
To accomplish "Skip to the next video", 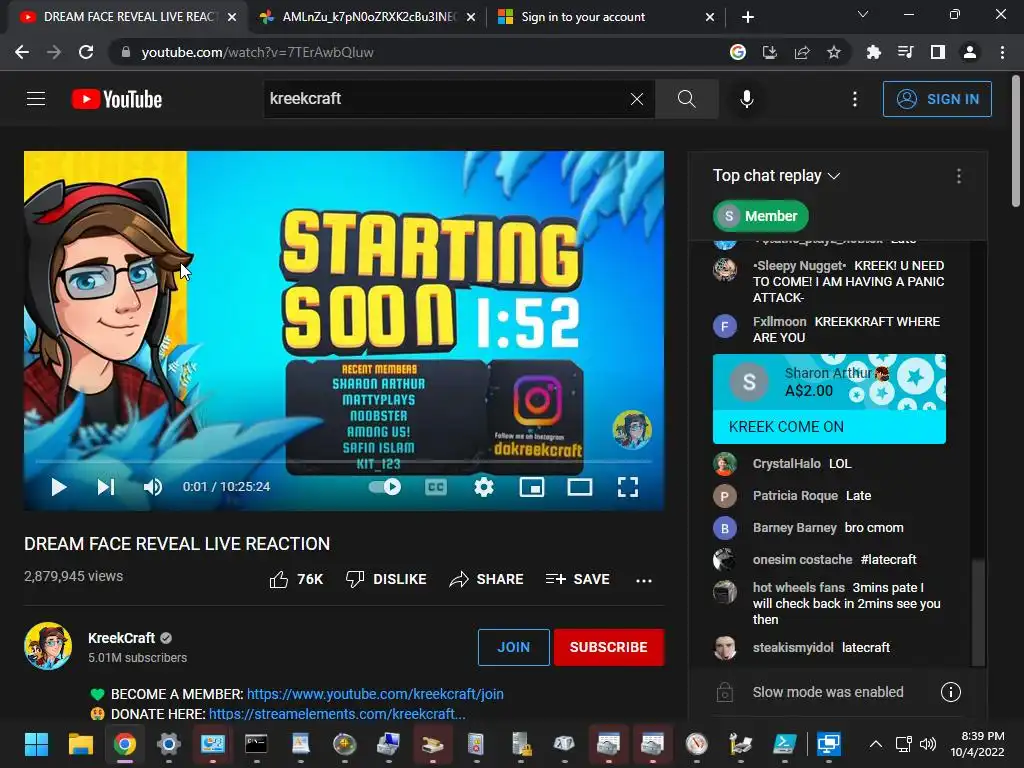I will click(106, 487).
